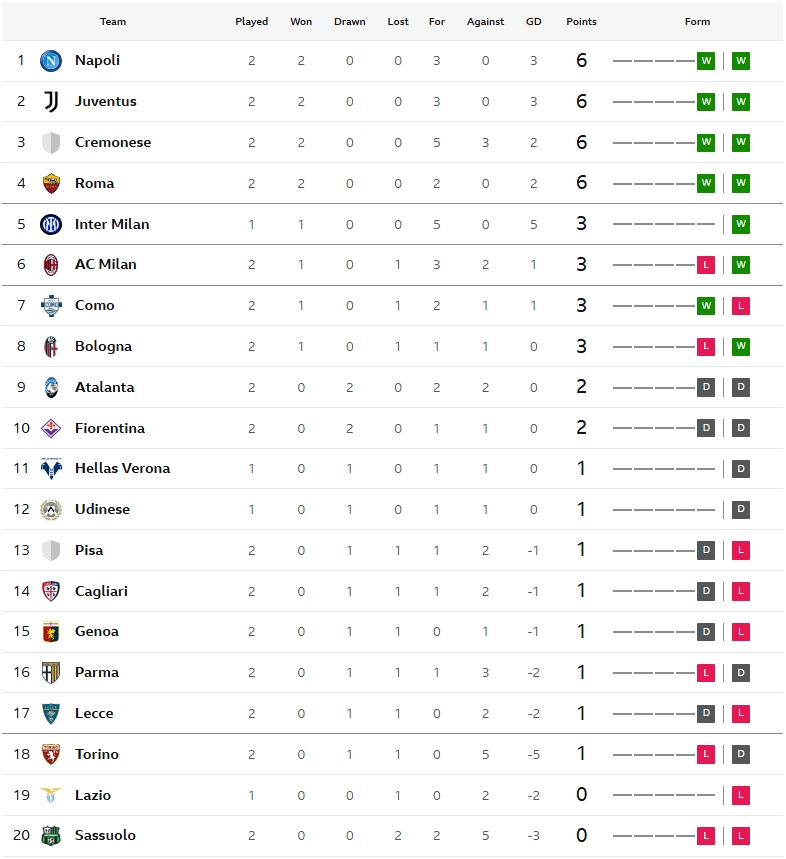Click Napoli's most recent W result
This screenshot has width=786, height=859.
pos(741,61)
